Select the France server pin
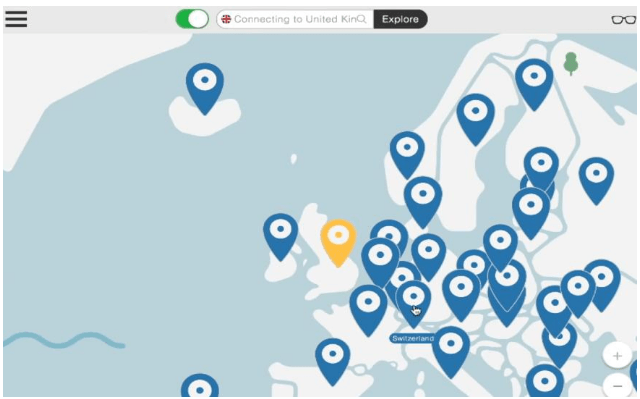 click(368, 310)
